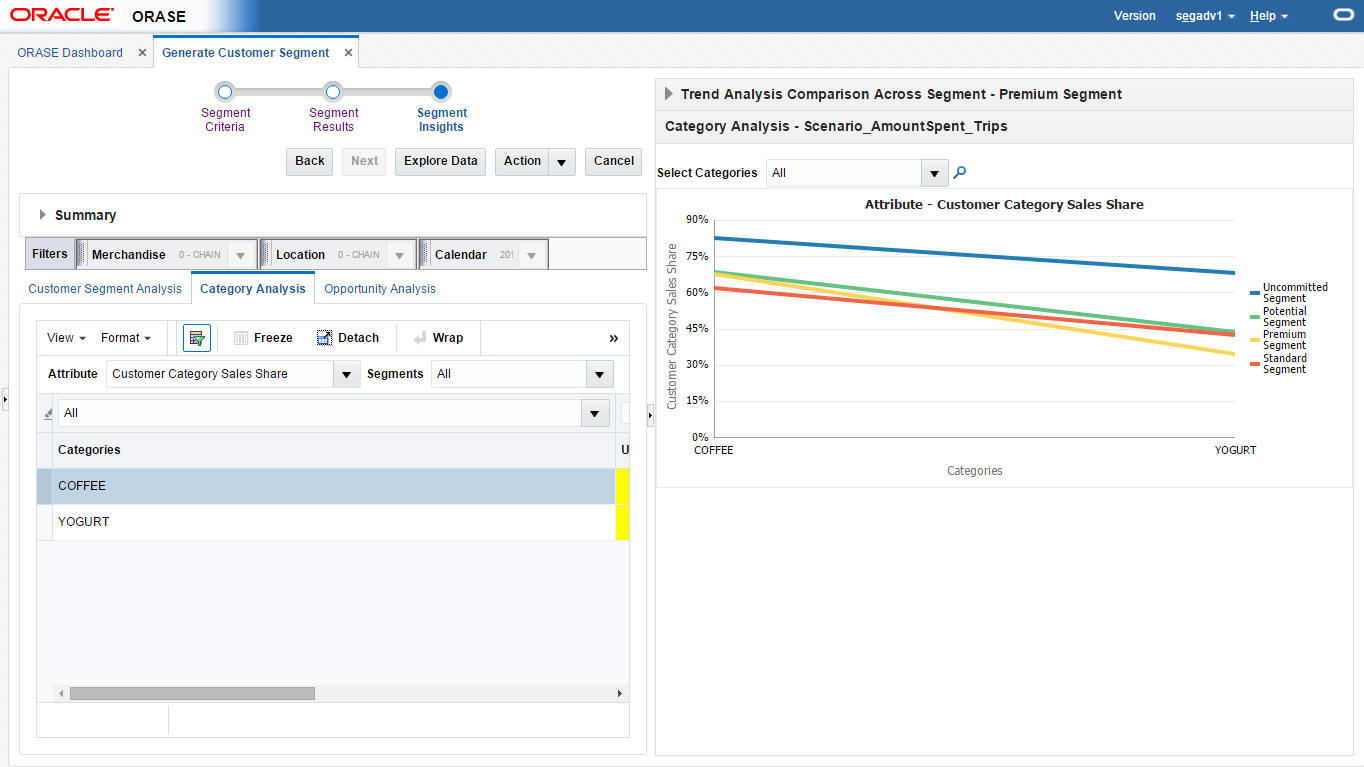
Task: Click the horizontal scrollbar under the table
Action: point(192,693)
